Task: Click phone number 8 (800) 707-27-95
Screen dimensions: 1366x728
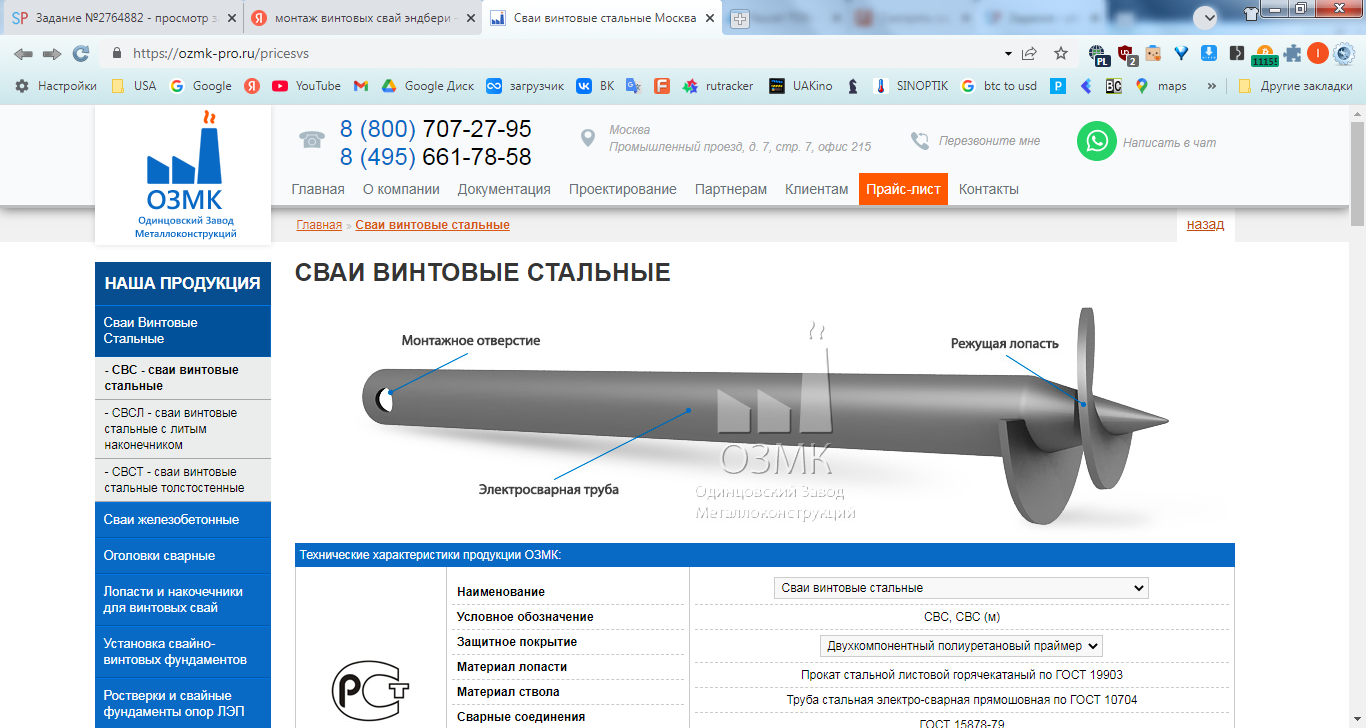Action: (436, 129)
